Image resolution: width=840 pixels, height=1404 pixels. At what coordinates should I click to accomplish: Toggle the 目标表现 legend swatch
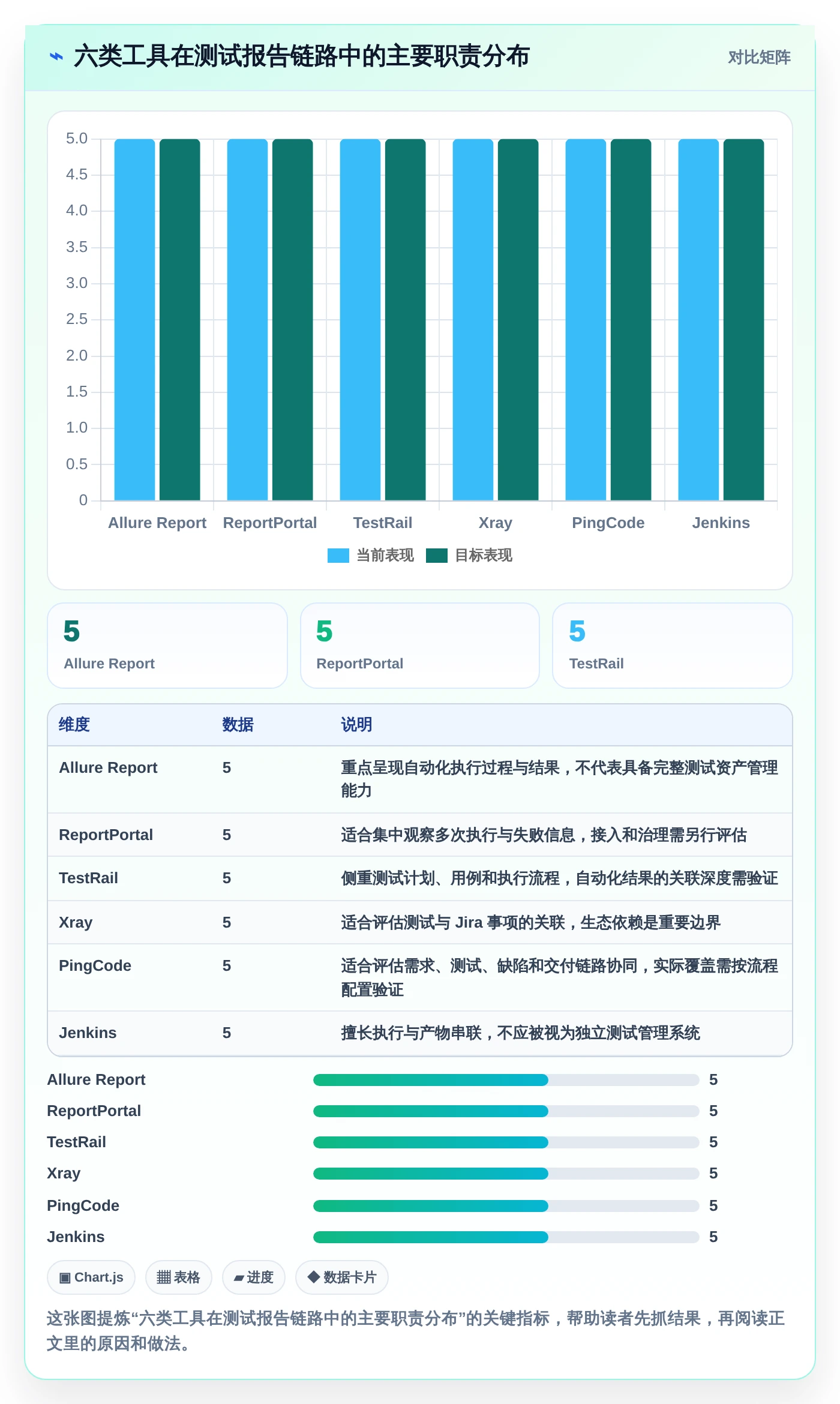tap(436, 556)
